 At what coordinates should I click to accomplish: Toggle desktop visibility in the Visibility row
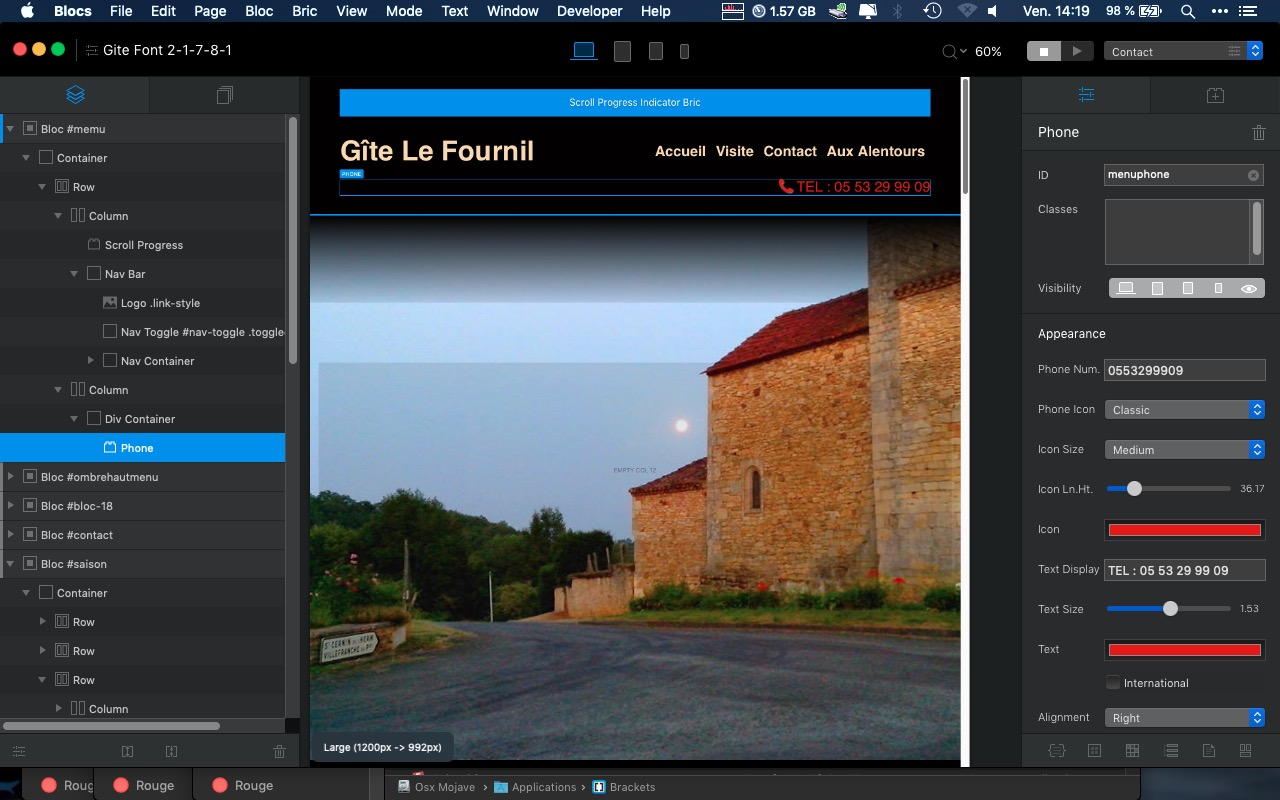click(1126, 288)
